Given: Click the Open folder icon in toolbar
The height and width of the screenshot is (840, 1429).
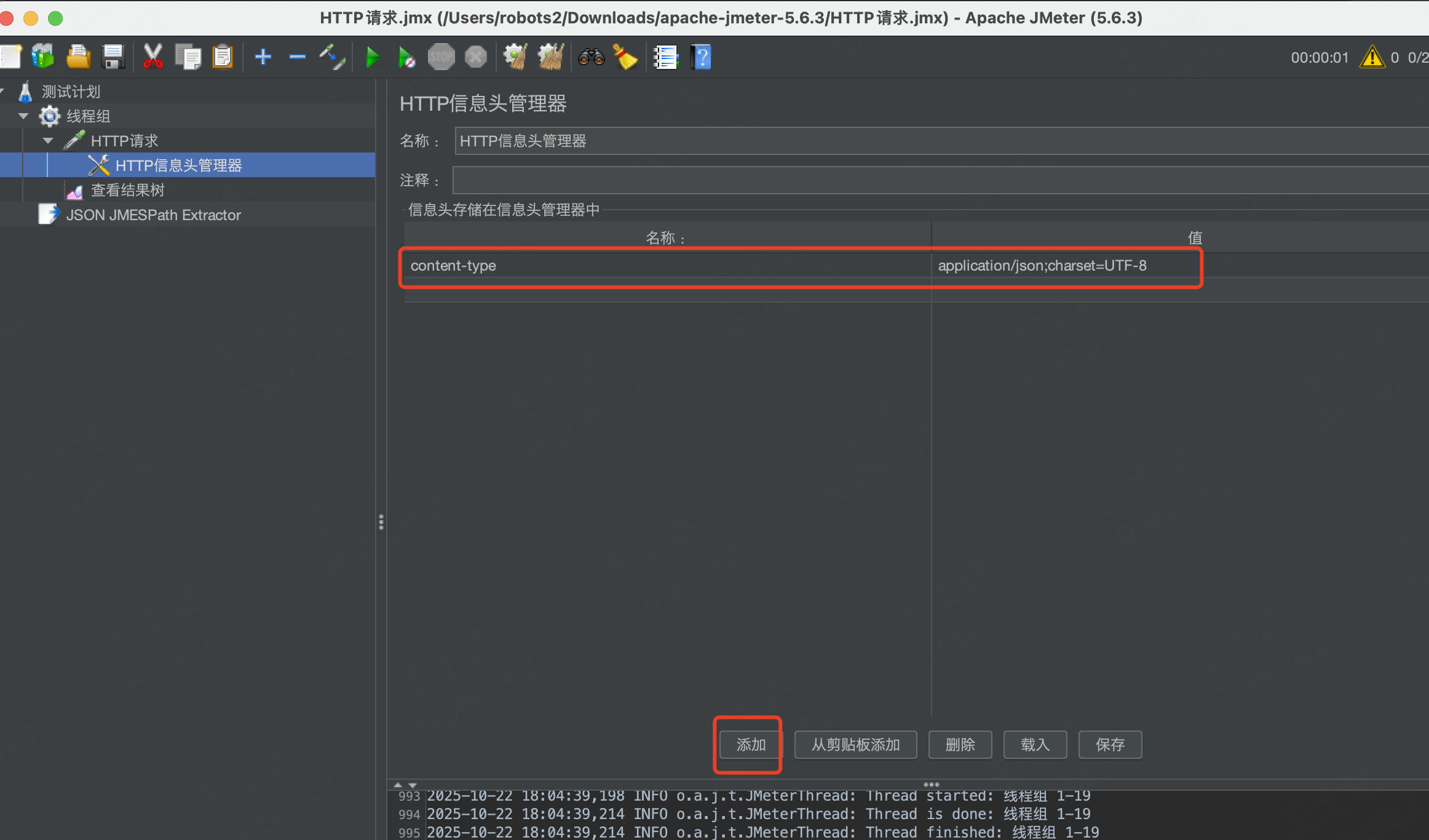Looking at the screenshot, I should [78, 58].
